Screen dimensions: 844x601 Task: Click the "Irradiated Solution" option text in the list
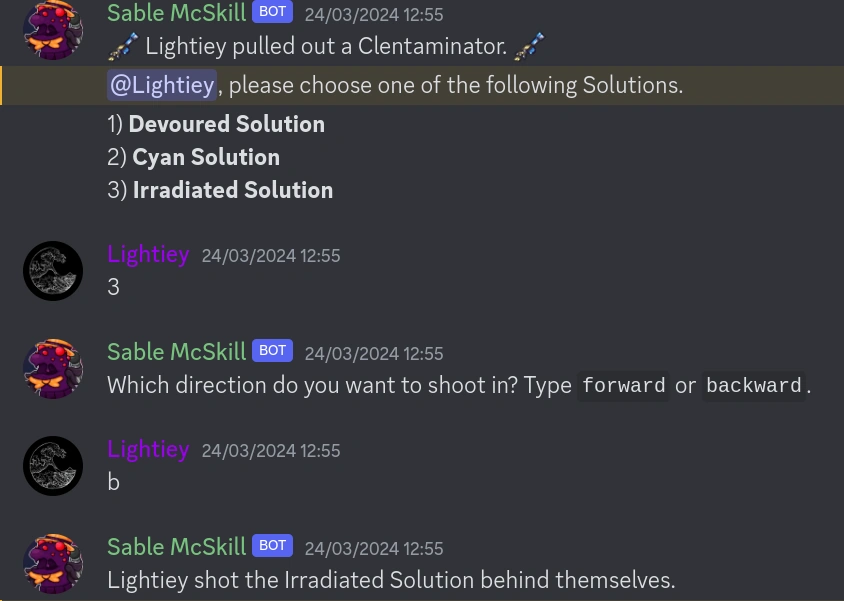233,190
